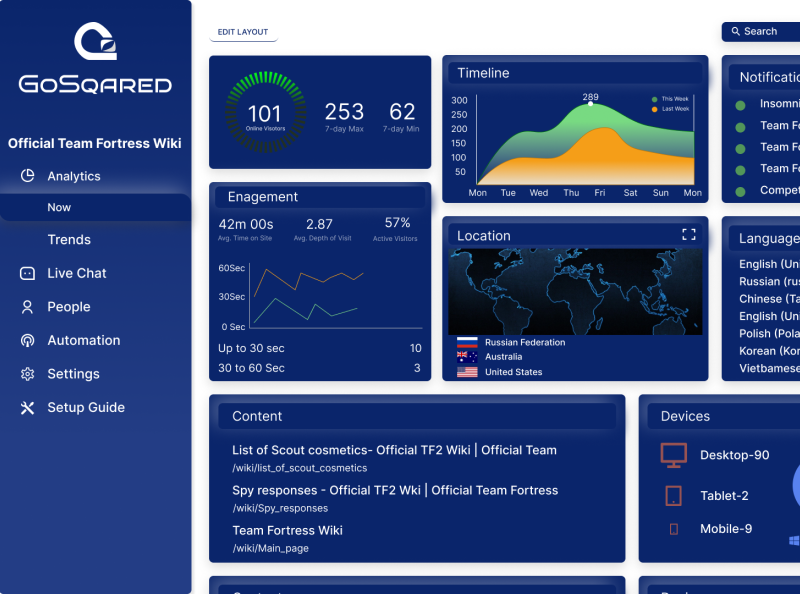The height and width of the screenshot is (594, 800).
Task: Launch the Setup Guide wrench icon
Action: tap(27, 407)
